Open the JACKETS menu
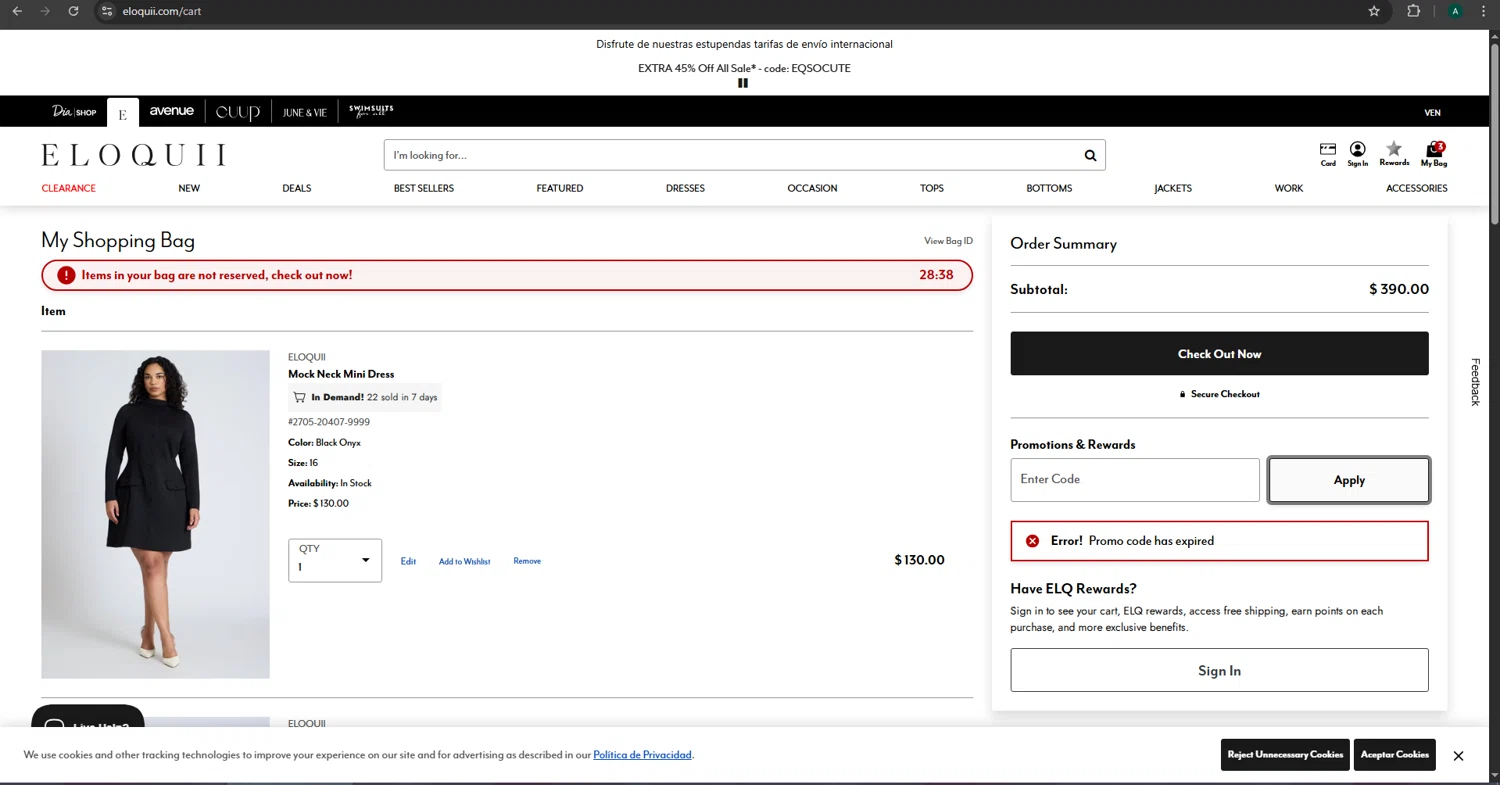This screenshot has width=1500, height=785. (x=1173, y=188)
